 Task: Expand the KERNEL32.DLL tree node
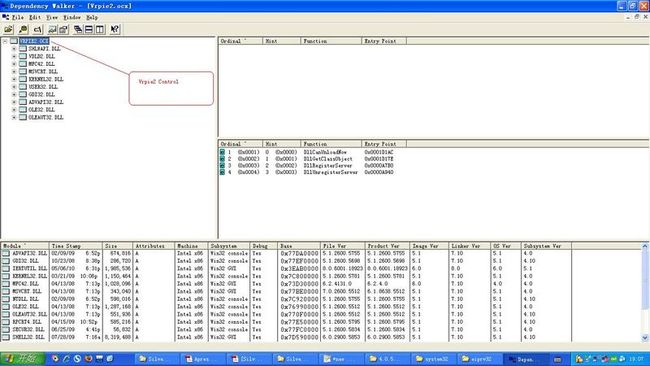click(x=14, y=79)
